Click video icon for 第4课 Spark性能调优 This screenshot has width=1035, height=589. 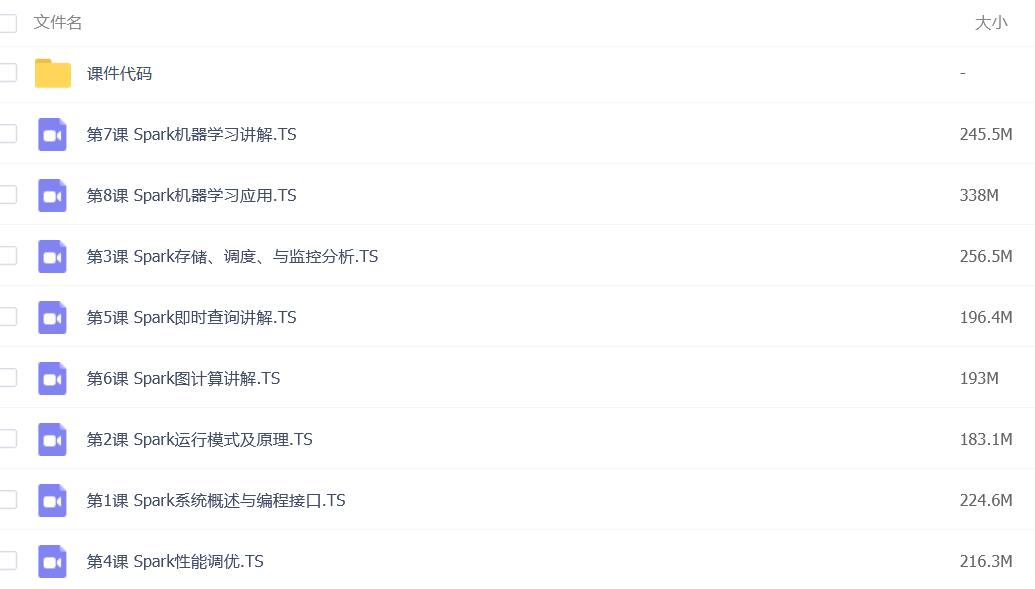pyautogui.click(x=52, y=561)
